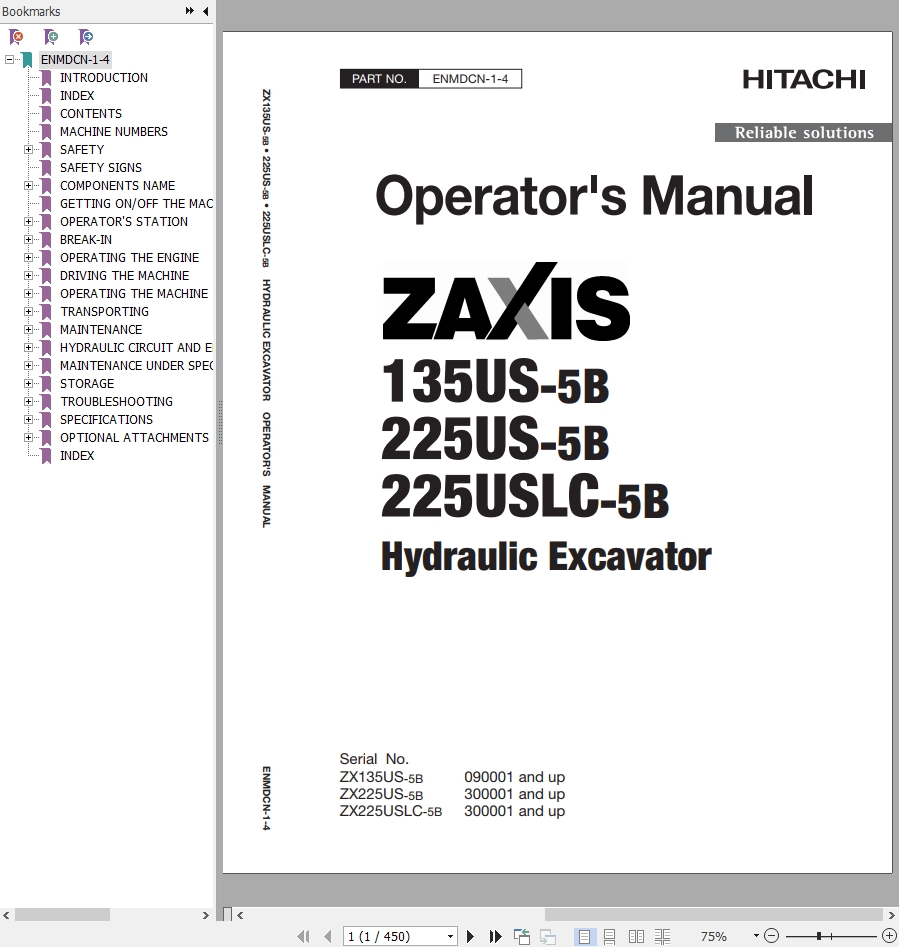Click the document horizontal scrollbar thumb
The height and width of the screenshot is (947, 899).
pyautogui.click(x=714, y=915)
